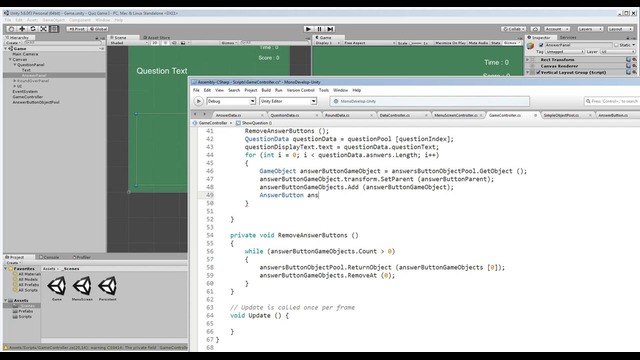Open the Account dropdown
640x360 pixels.
click(557, 29)
